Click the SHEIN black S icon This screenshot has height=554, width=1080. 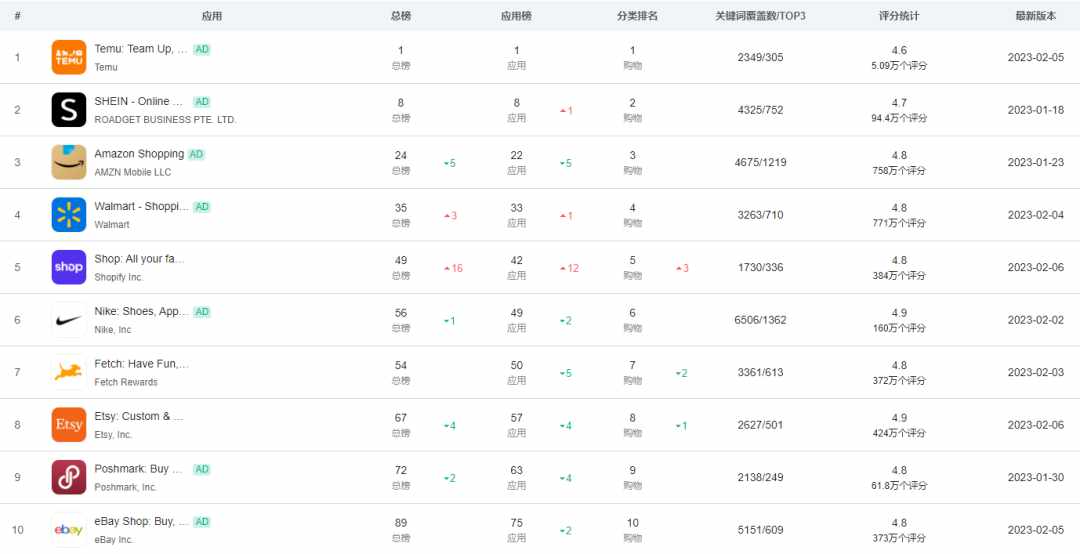coord(69,110)
